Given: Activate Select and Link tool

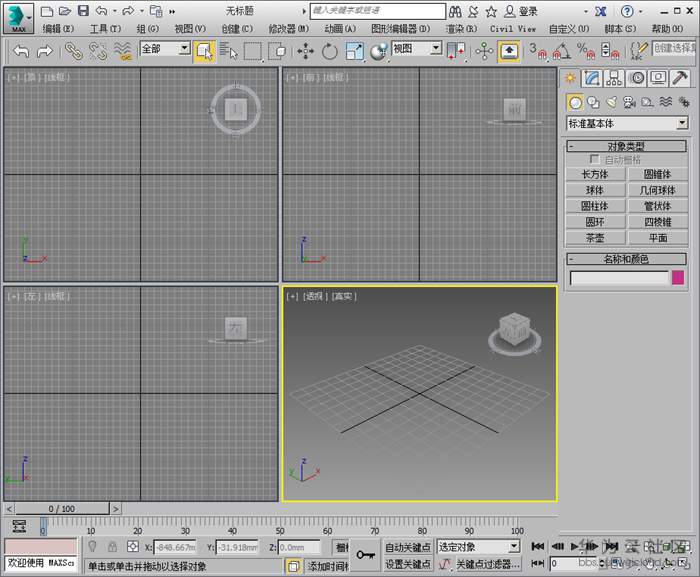Looking at the screenshot, I should tap(74, 51).
